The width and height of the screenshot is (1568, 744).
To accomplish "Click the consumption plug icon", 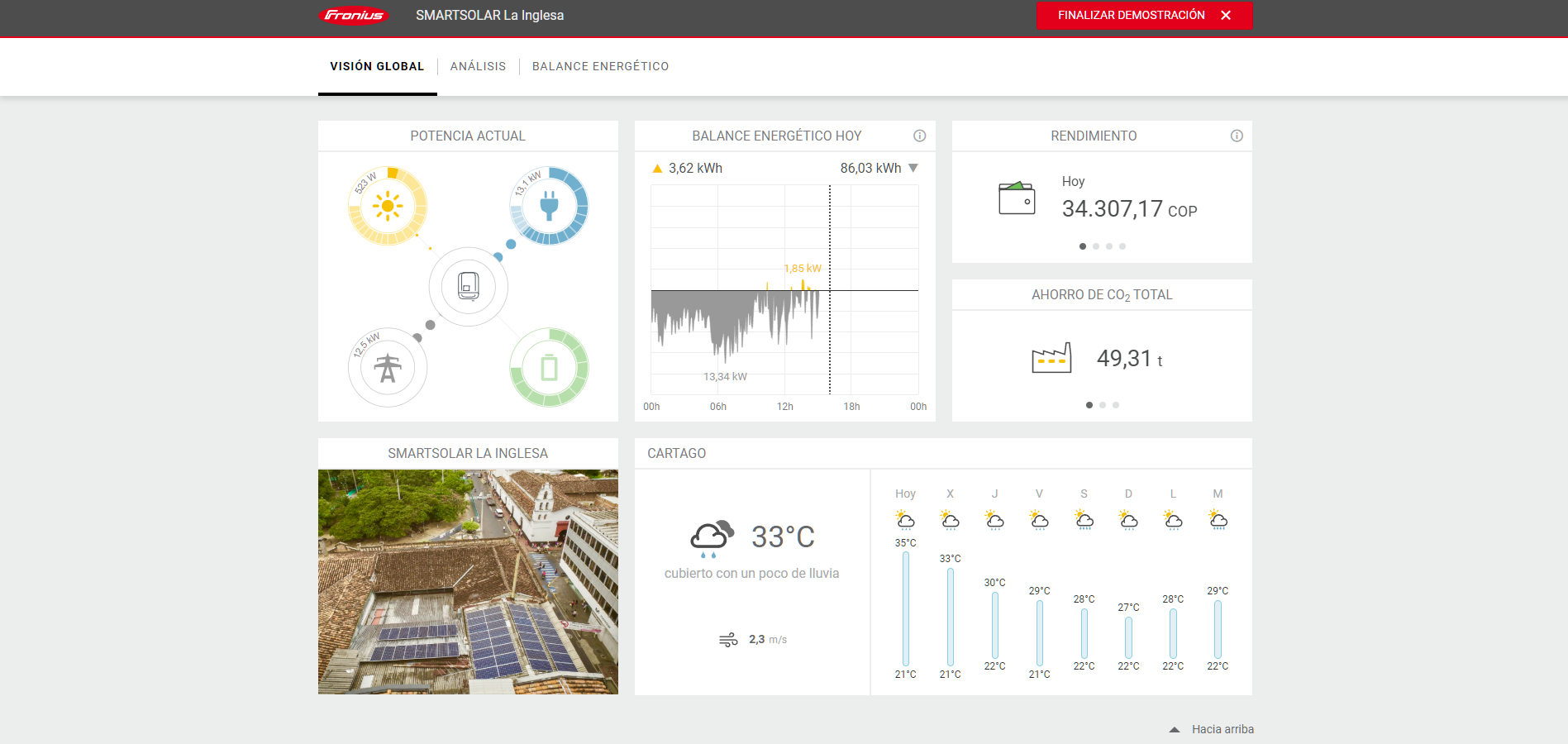I will coord(549,206).
